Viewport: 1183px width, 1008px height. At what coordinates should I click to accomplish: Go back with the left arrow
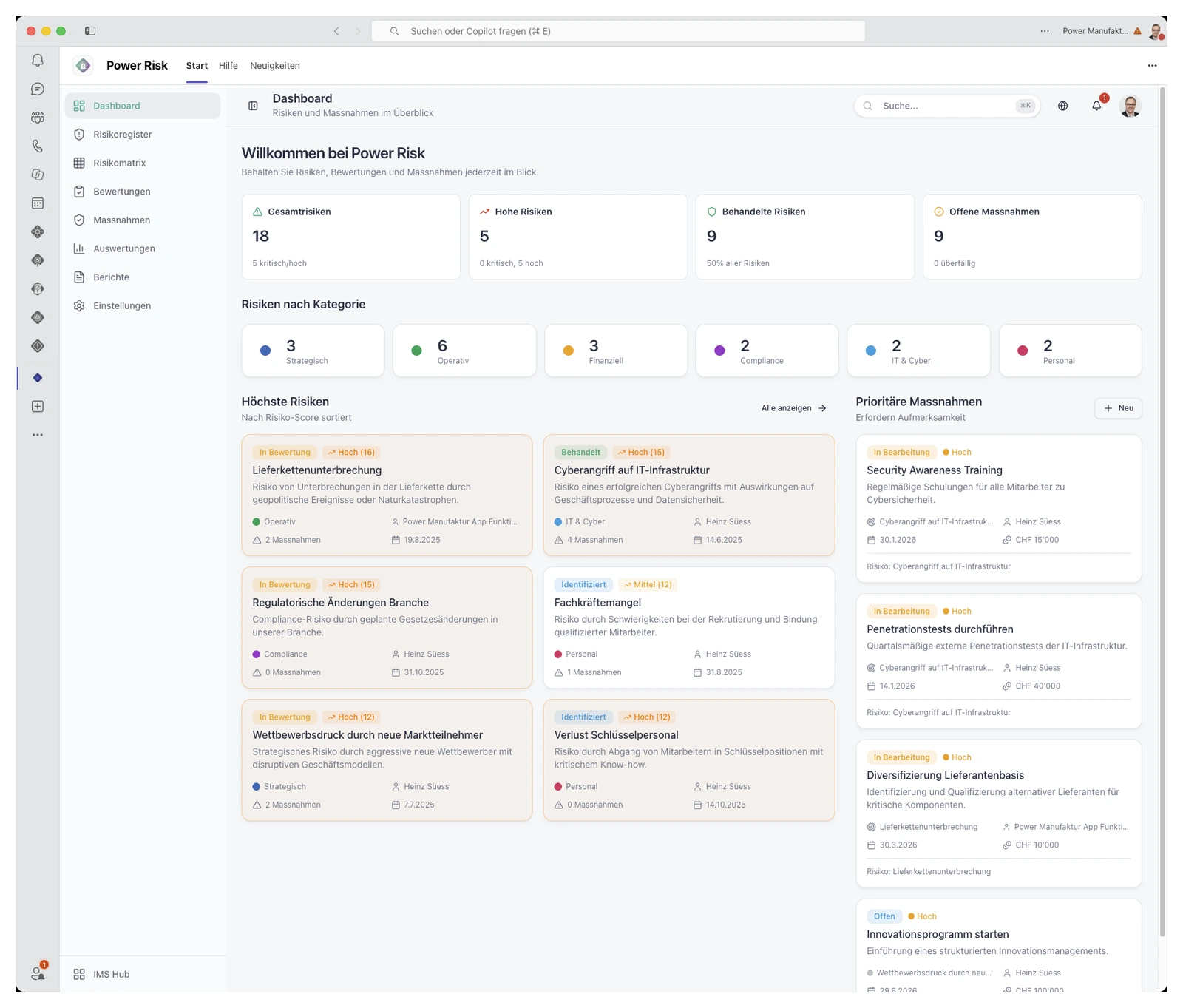click(x=336, y=31)
